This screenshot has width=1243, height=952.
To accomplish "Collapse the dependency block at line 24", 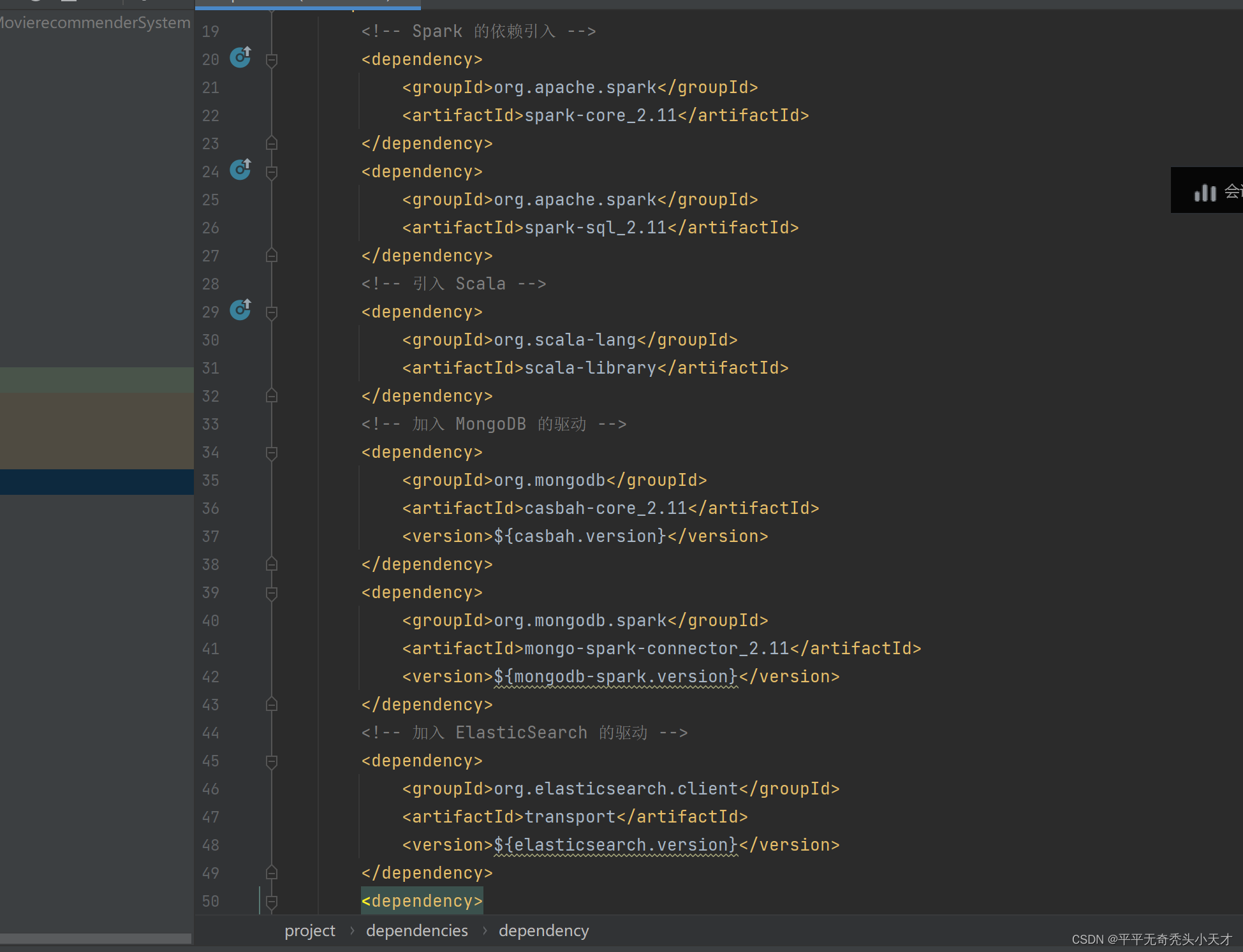I will point(272,172).
